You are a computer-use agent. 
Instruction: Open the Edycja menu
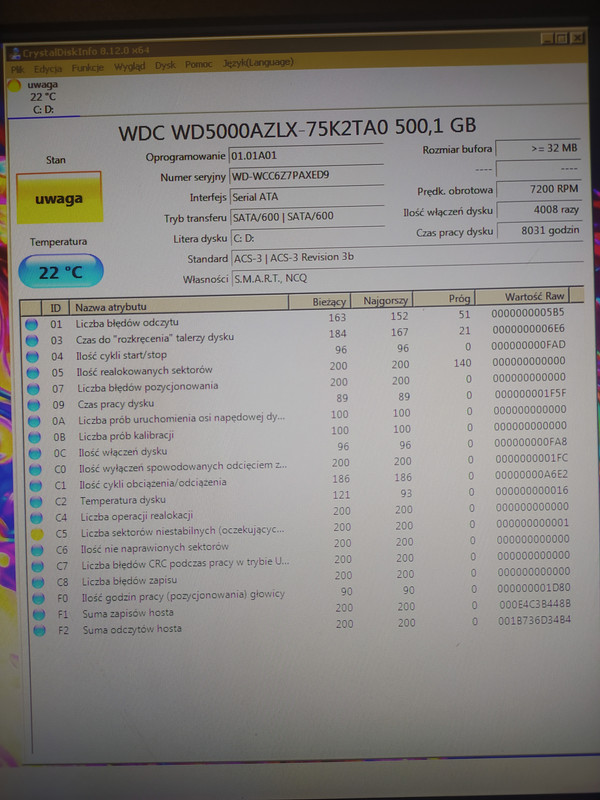48,68
